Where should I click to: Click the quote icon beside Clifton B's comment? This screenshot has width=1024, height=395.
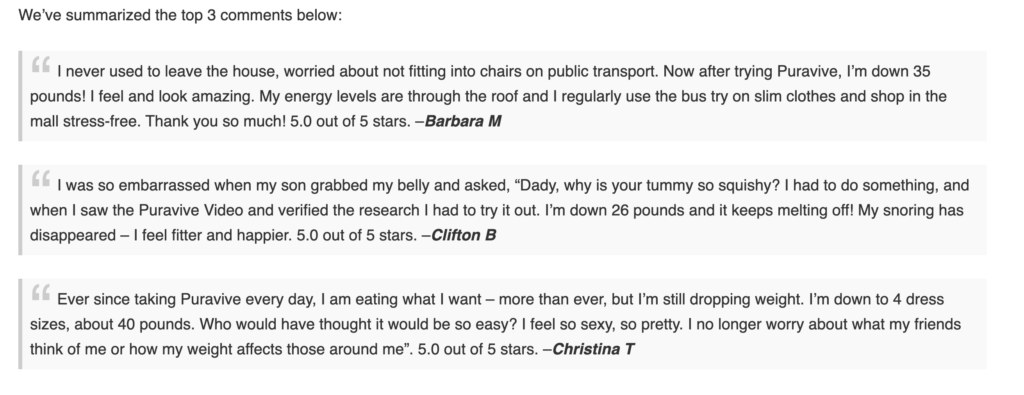(x=40, y=180)
